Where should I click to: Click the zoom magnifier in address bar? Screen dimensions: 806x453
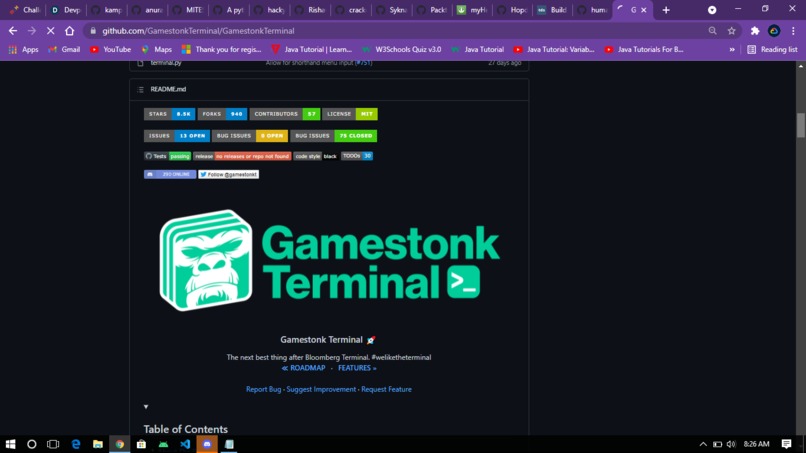712,31
